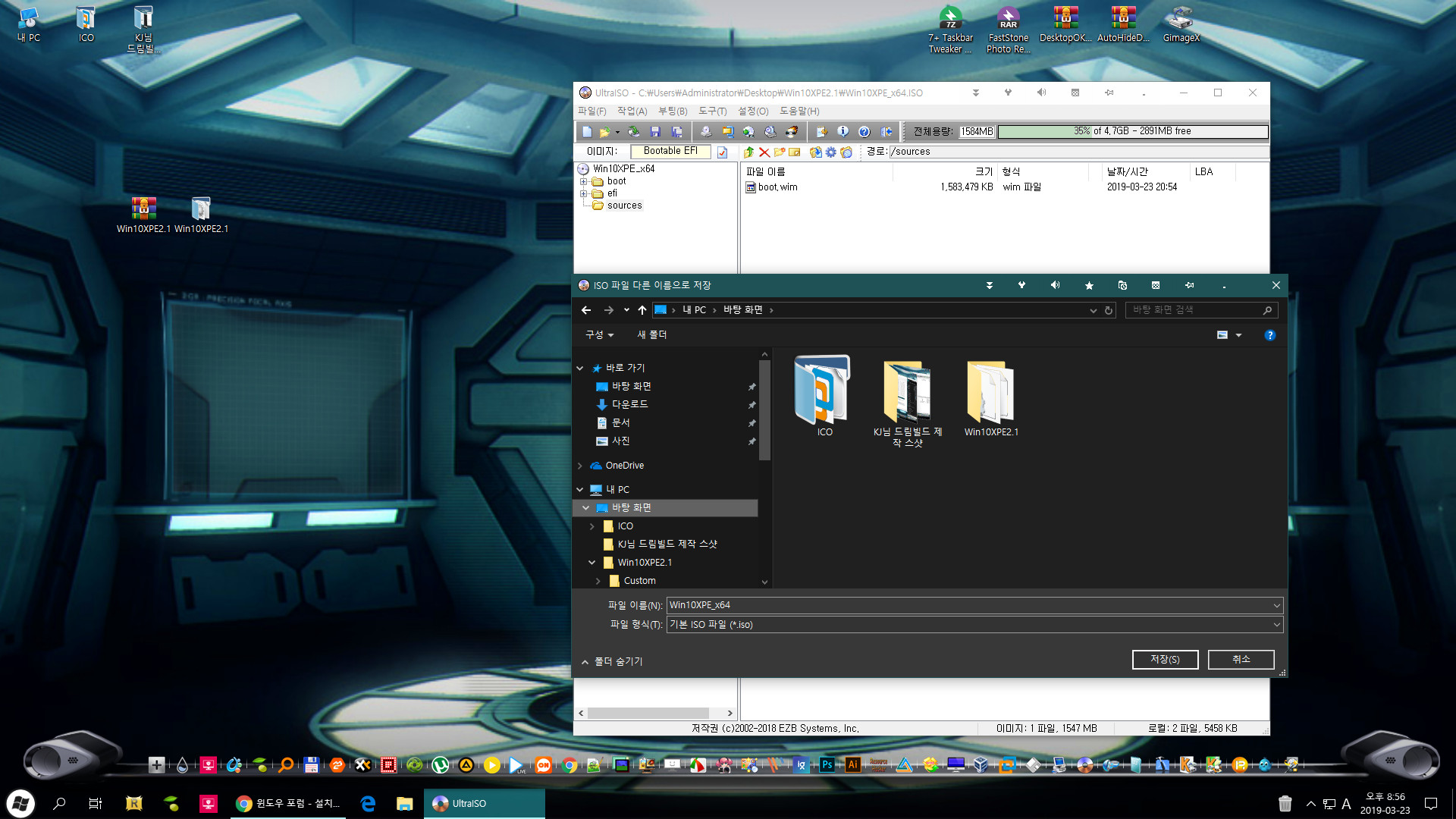The width and height of the screenshot is (1456, 819).
Task: Click the 취소 cancel button
Action: point(1241,660)
